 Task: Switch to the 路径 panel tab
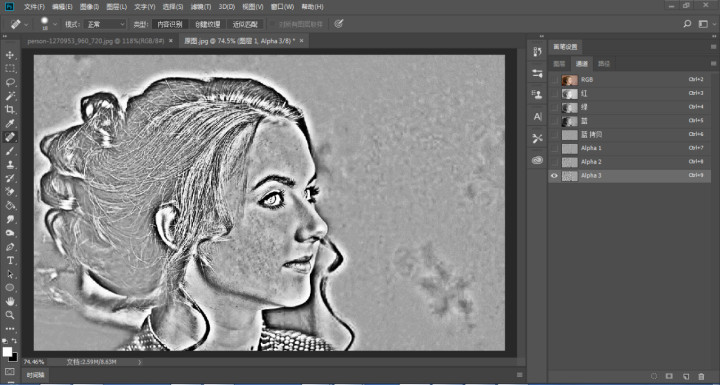click(x=604, y=64)
